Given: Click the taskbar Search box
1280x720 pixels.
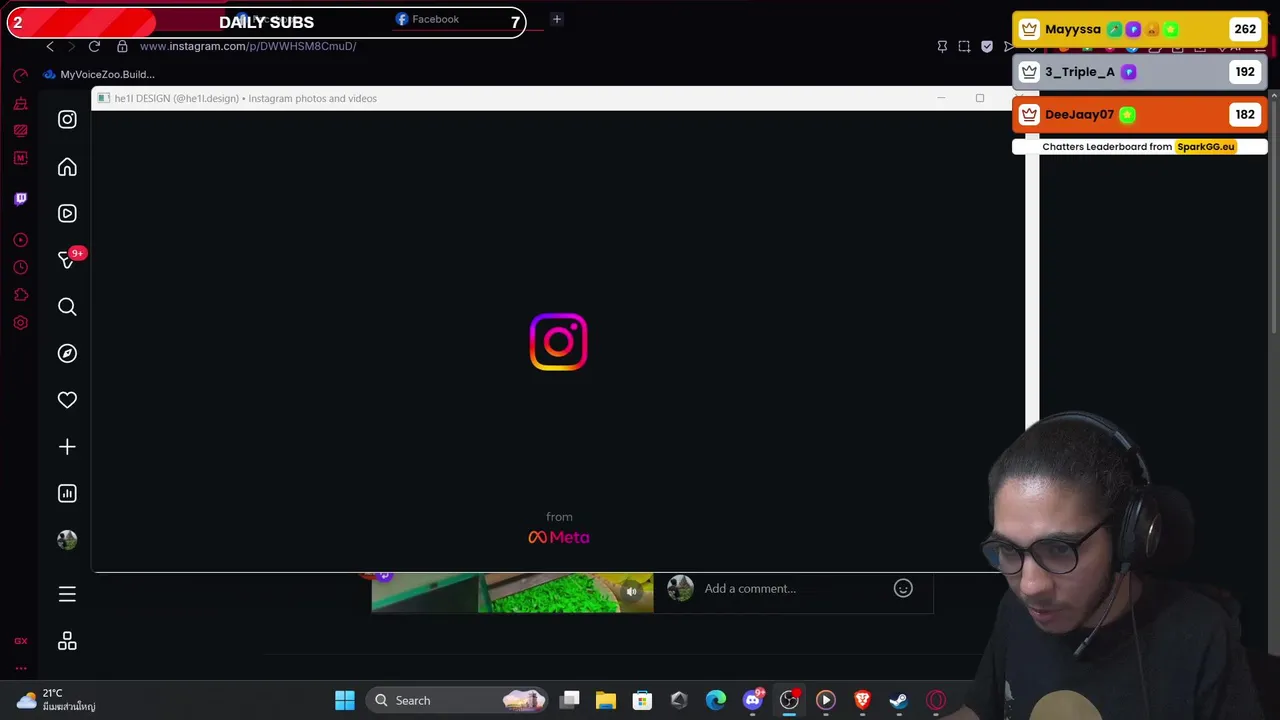Looking at the screenshot, I should click(x=457, y=700).
